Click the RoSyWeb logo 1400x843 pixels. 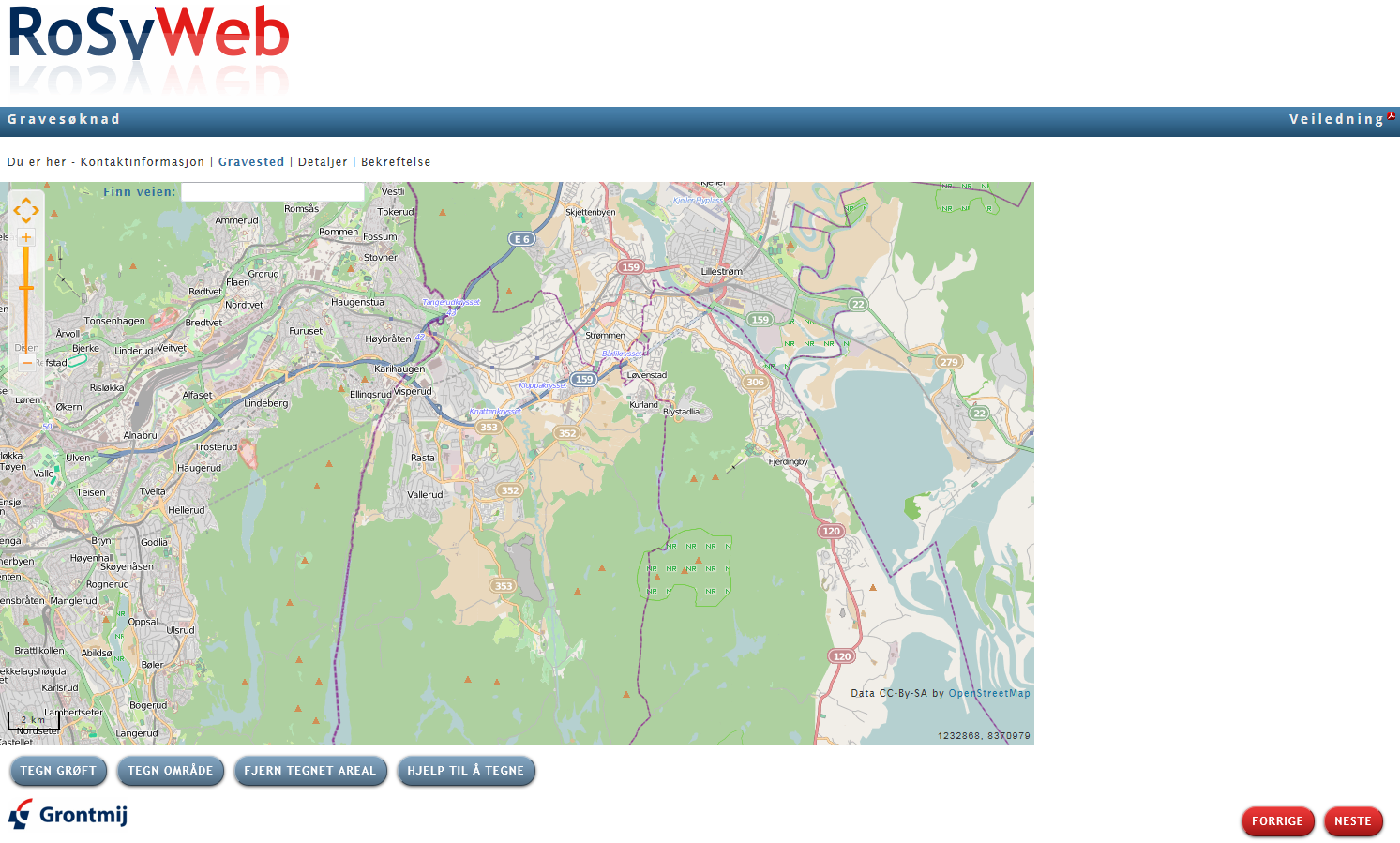pyautogui.click(x=149, y=51)
